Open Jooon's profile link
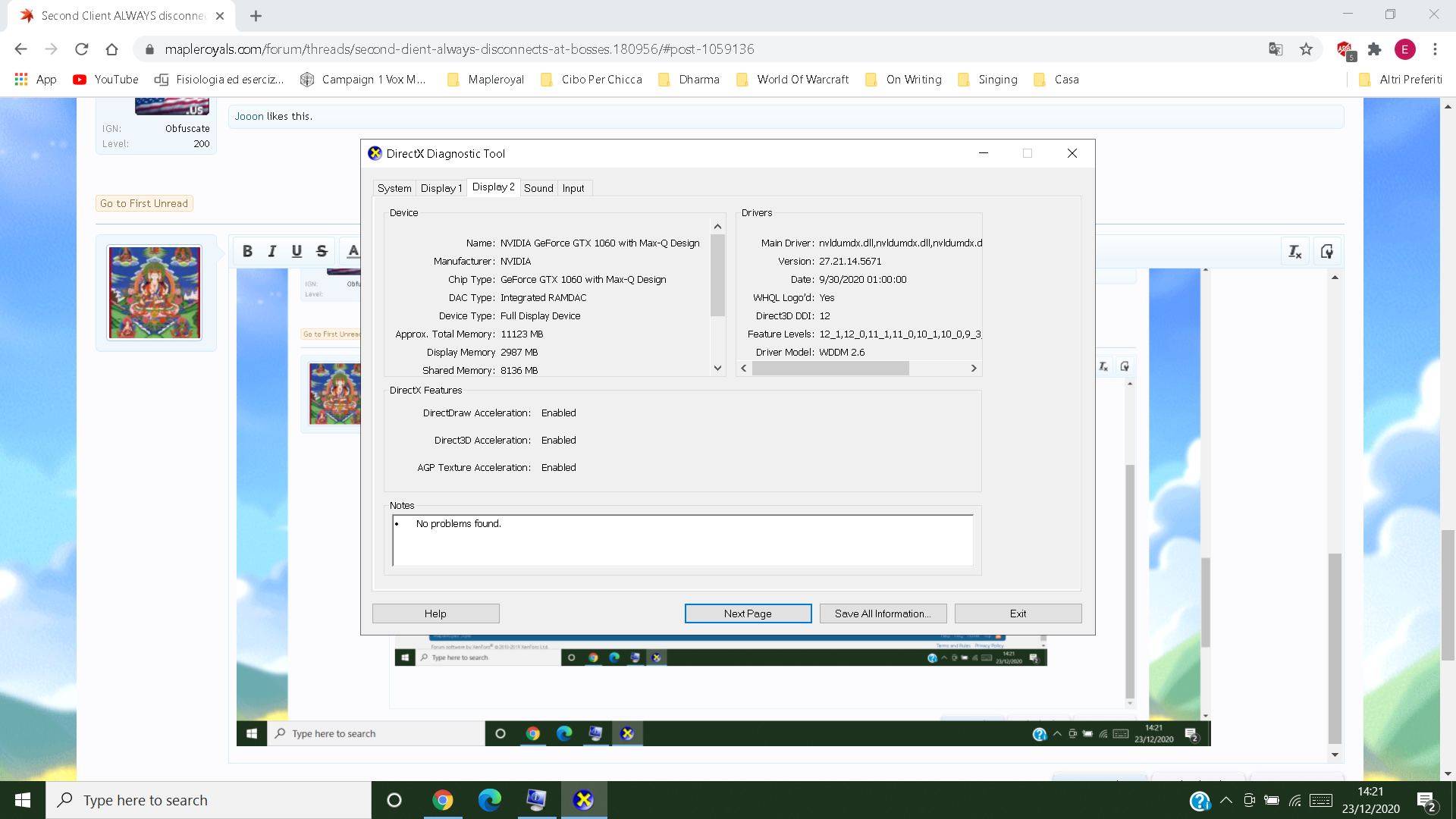1456x819 pixels. point(249,116)
